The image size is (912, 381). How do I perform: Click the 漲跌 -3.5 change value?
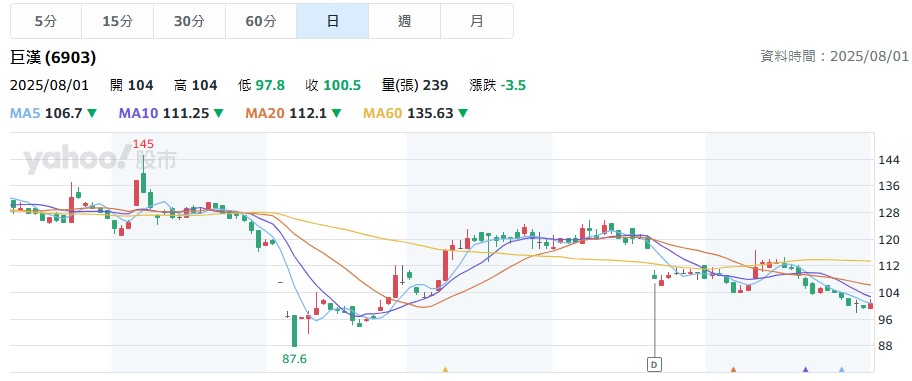point(497,86)
